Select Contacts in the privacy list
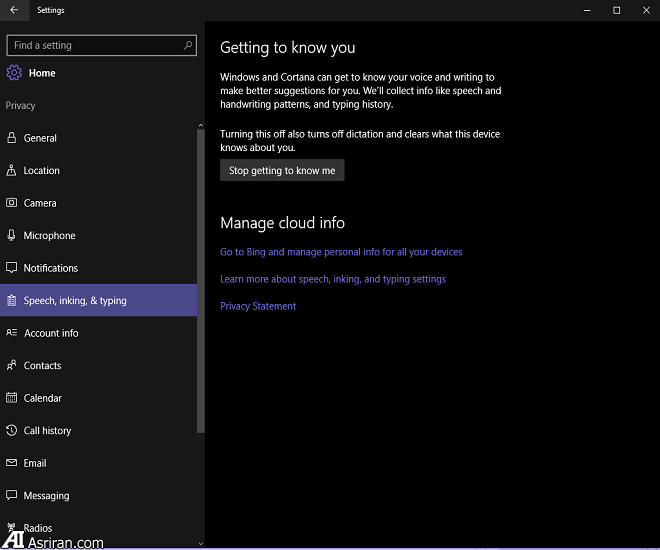The image size is (660, 550). (43, 366)
